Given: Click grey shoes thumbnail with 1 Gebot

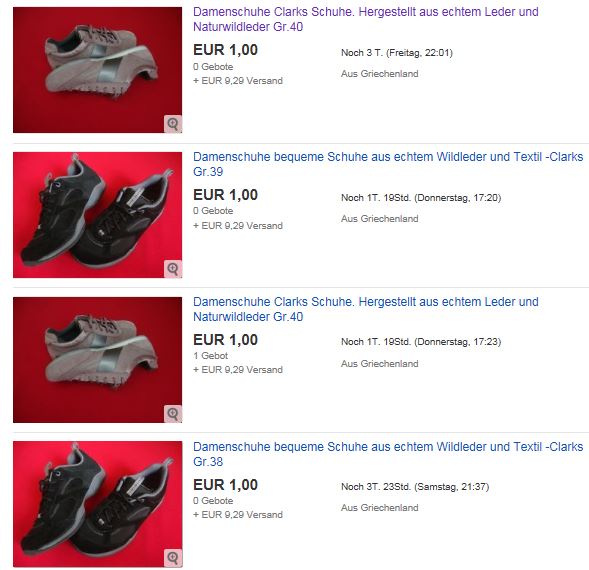Looking at the screenshot, I should (x=97, y=360).
